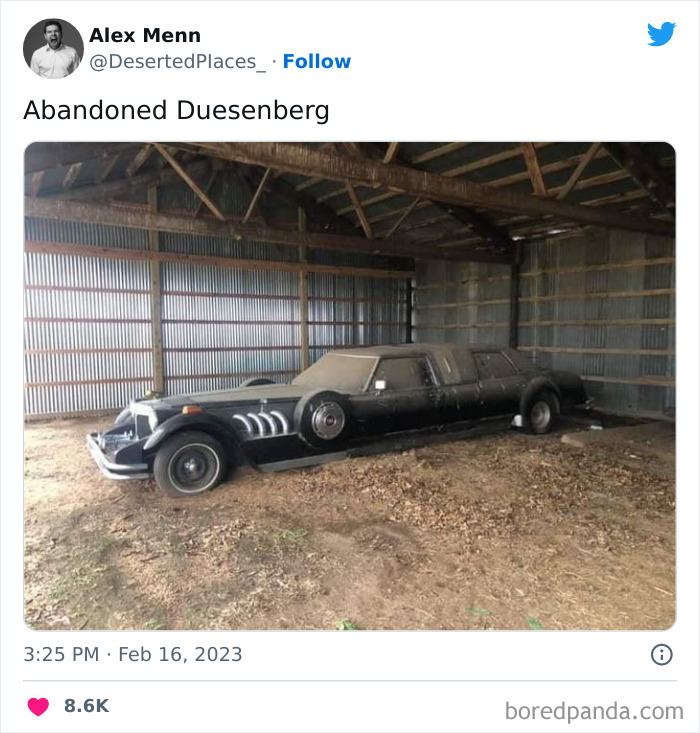Select the "Abandoned Duesenberg" tweet text
This screenshot has width=700, height=733.
click(176, 110)
